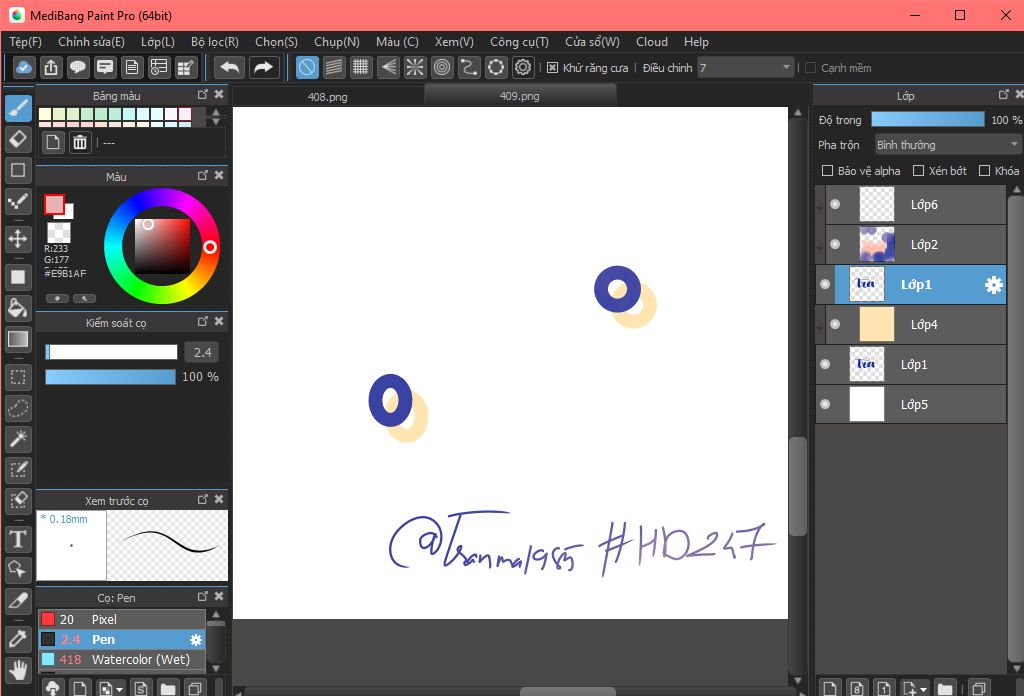The height and width of the screenshot is (696, 1024).
Task: Select the Text tool
Action: coord(18,539)
